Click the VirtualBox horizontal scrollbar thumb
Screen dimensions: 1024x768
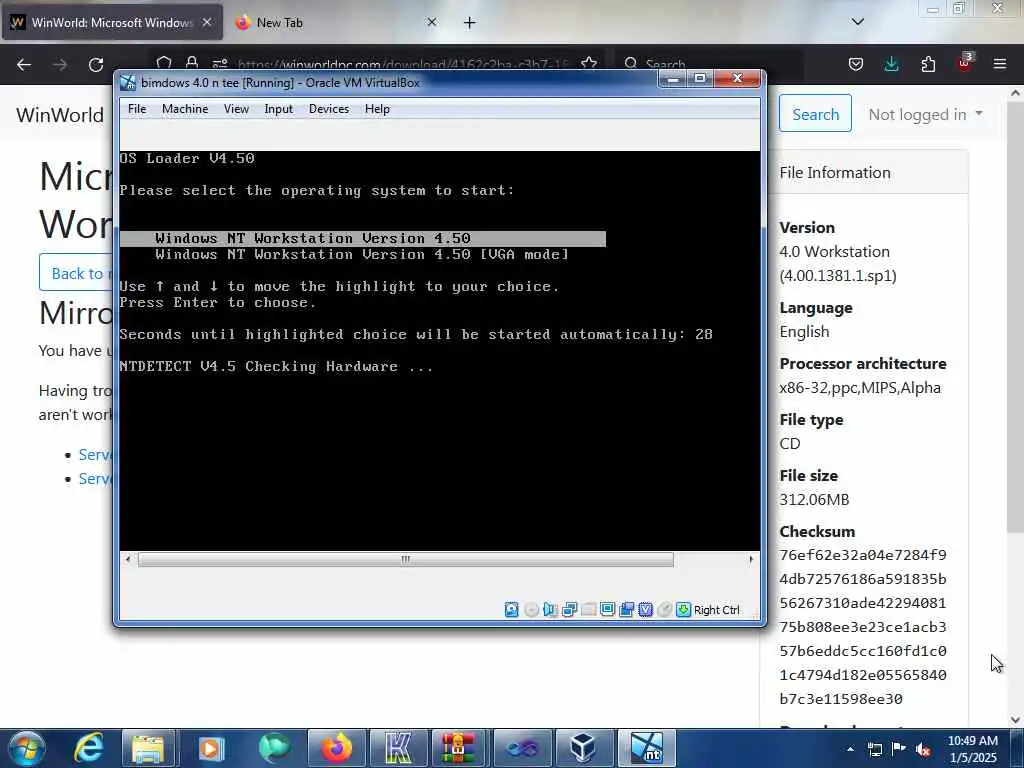(406, 559)
